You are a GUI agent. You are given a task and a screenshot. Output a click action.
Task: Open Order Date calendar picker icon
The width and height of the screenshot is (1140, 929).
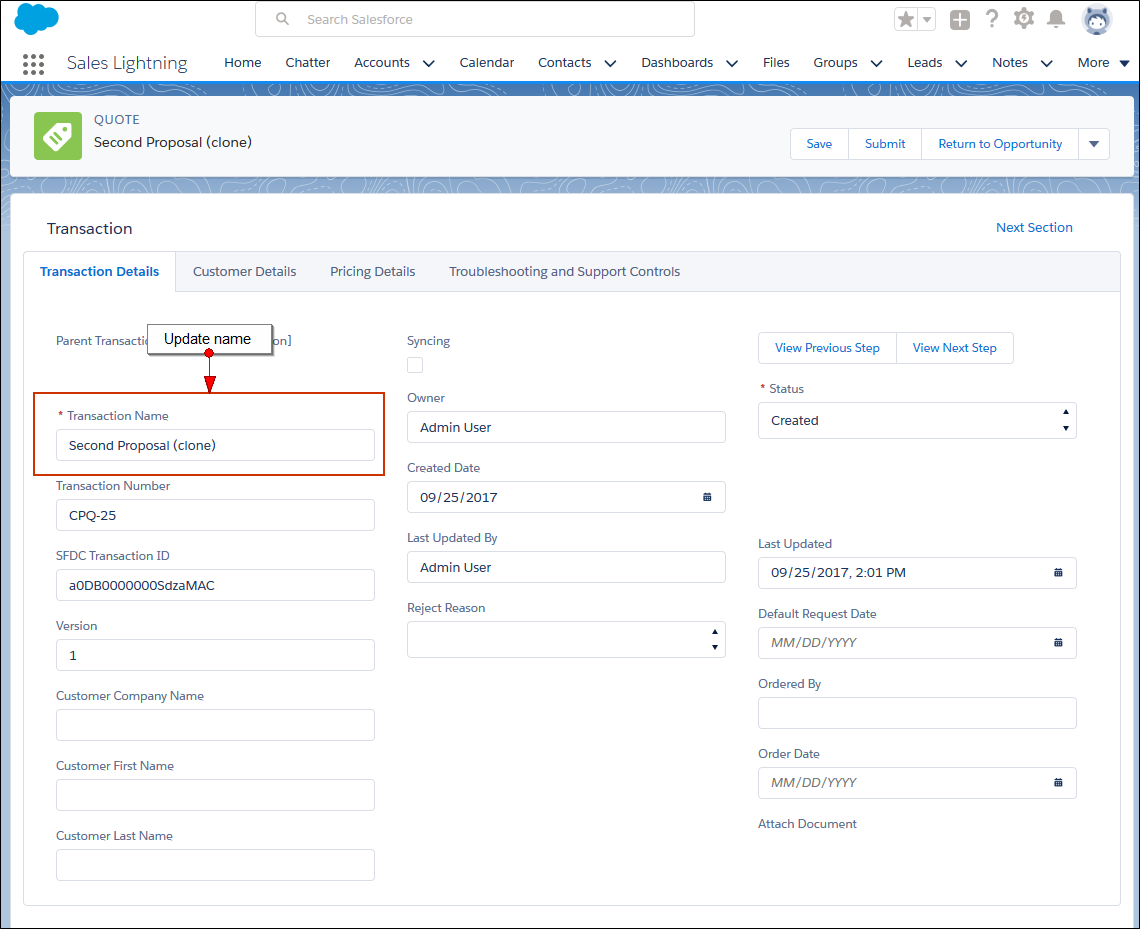tap(1058, 783)
